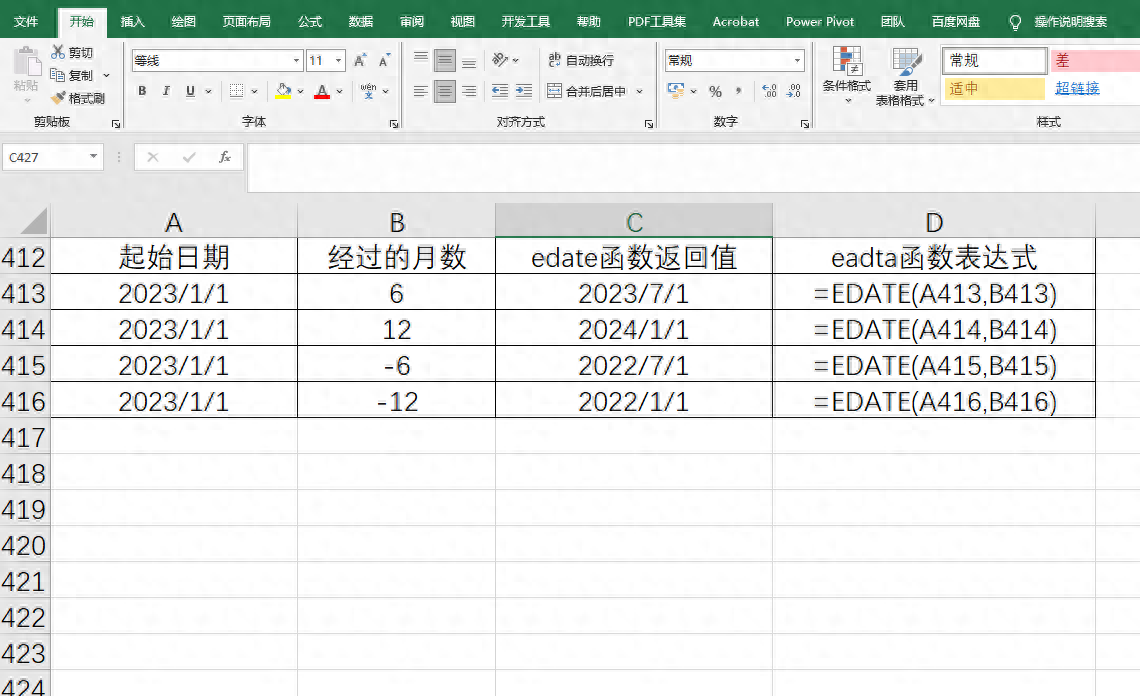Toggle middle vertical alignment
Screen dimensions: 1140x696
point(445,60)
